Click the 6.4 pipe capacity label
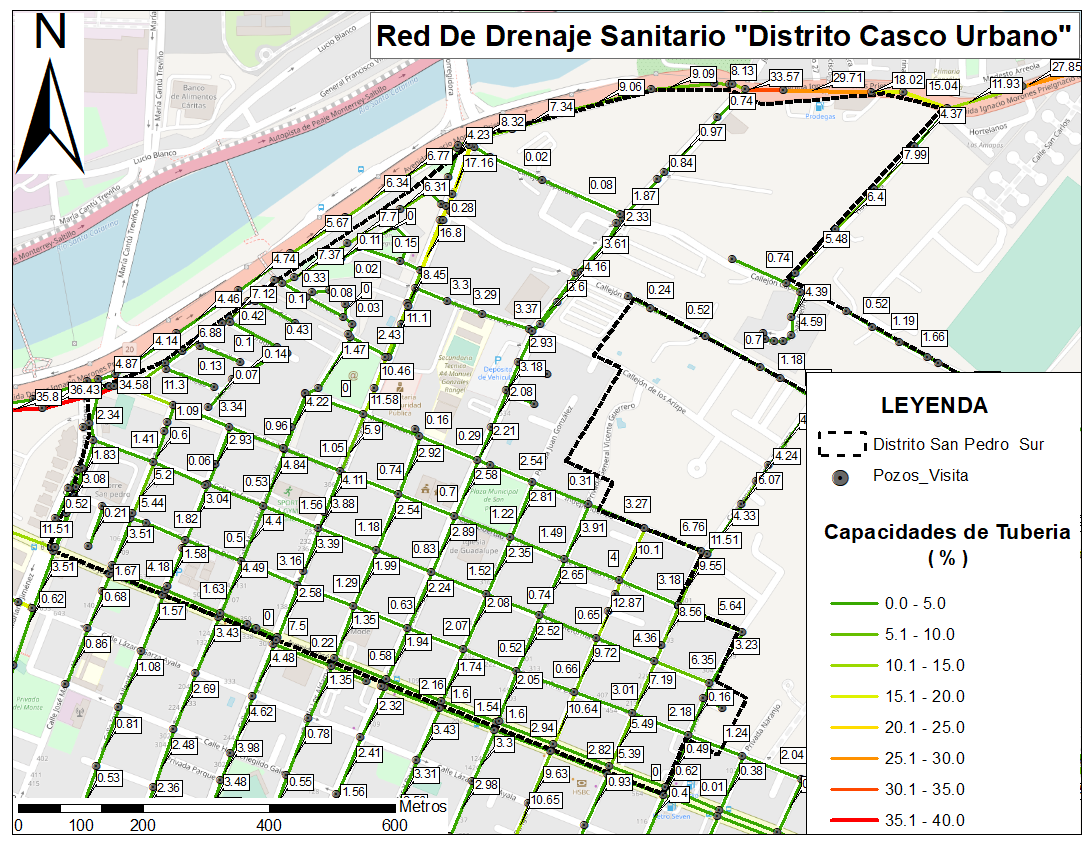 pyautogui.click(x=875, y=197)
